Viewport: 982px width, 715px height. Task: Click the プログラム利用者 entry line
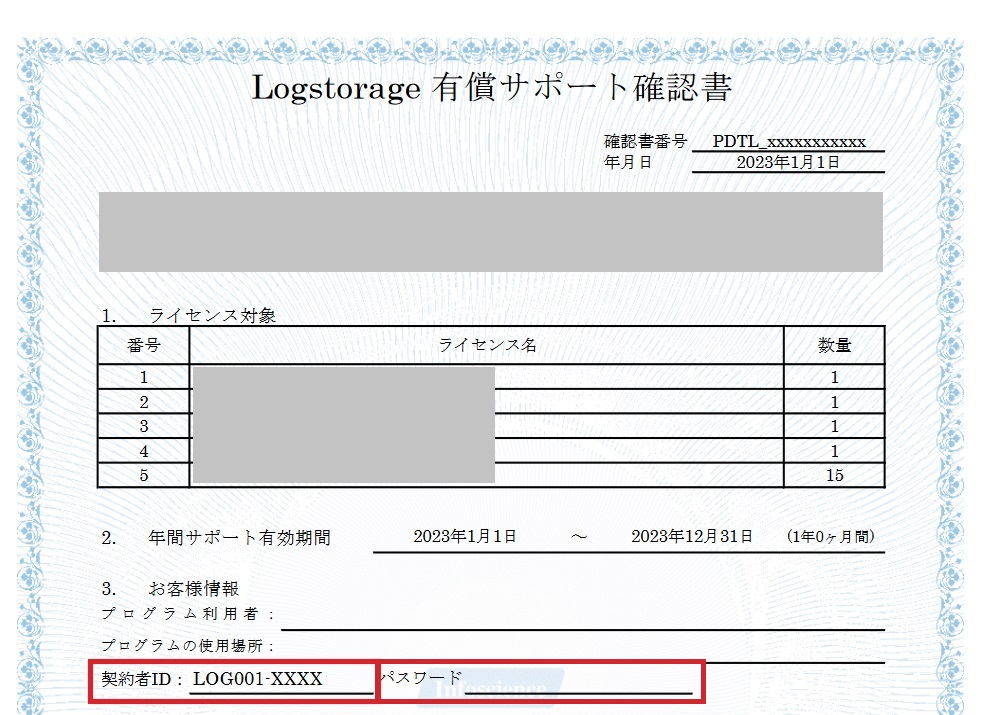click(582, 618)
